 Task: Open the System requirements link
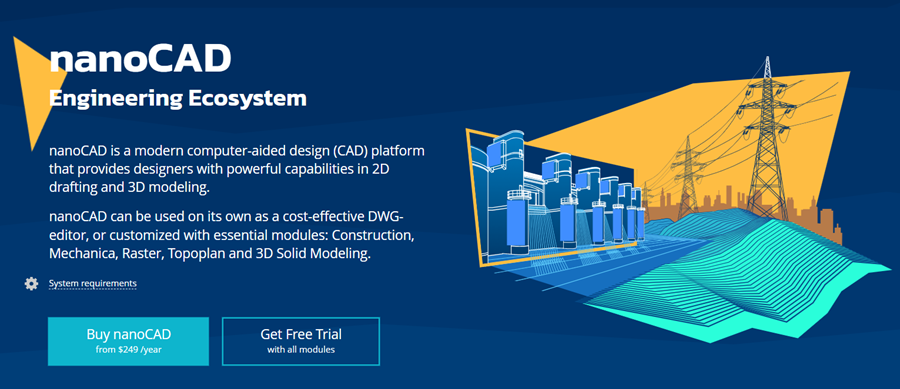tap(92, 283)
